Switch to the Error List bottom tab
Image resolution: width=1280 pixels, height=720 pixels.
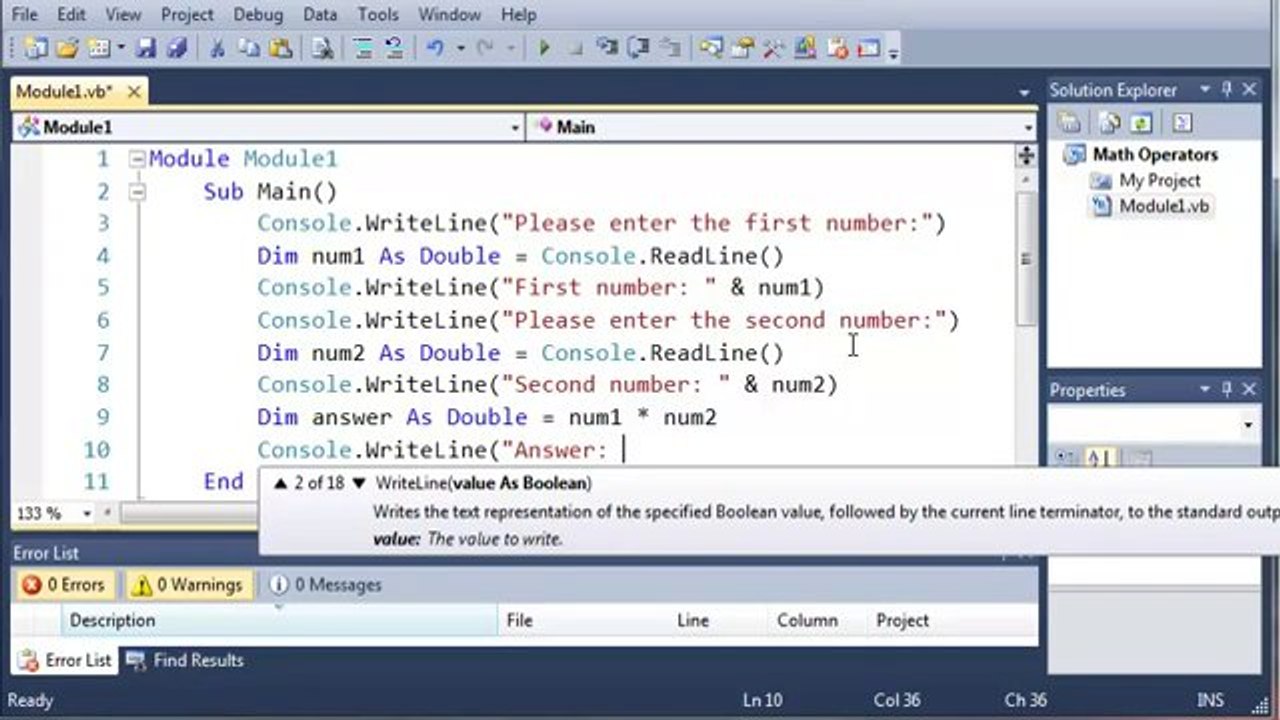point(65,660)
